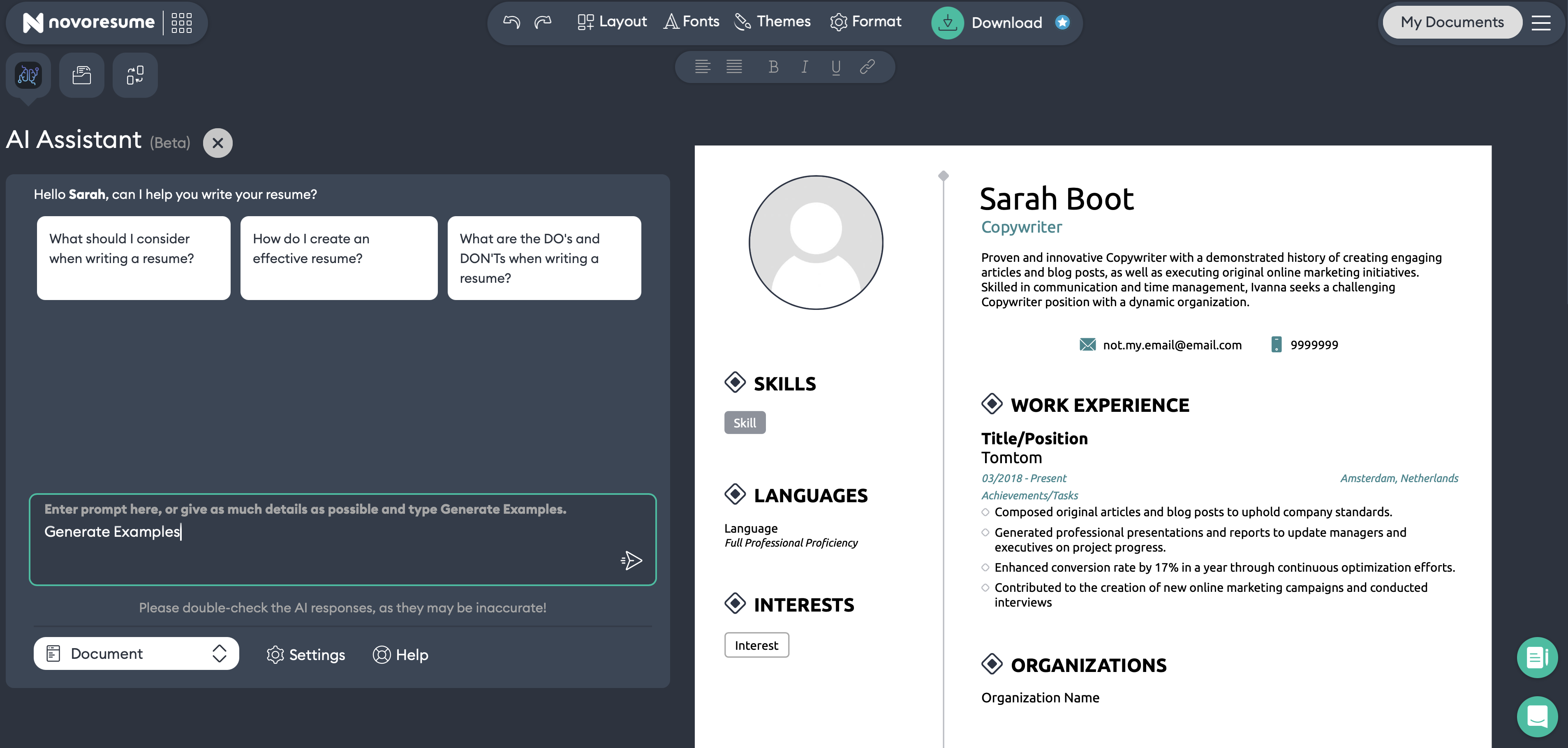Open the Themes menu
The height and width of the screenshot is (748, 1568).
coord(772,22)
